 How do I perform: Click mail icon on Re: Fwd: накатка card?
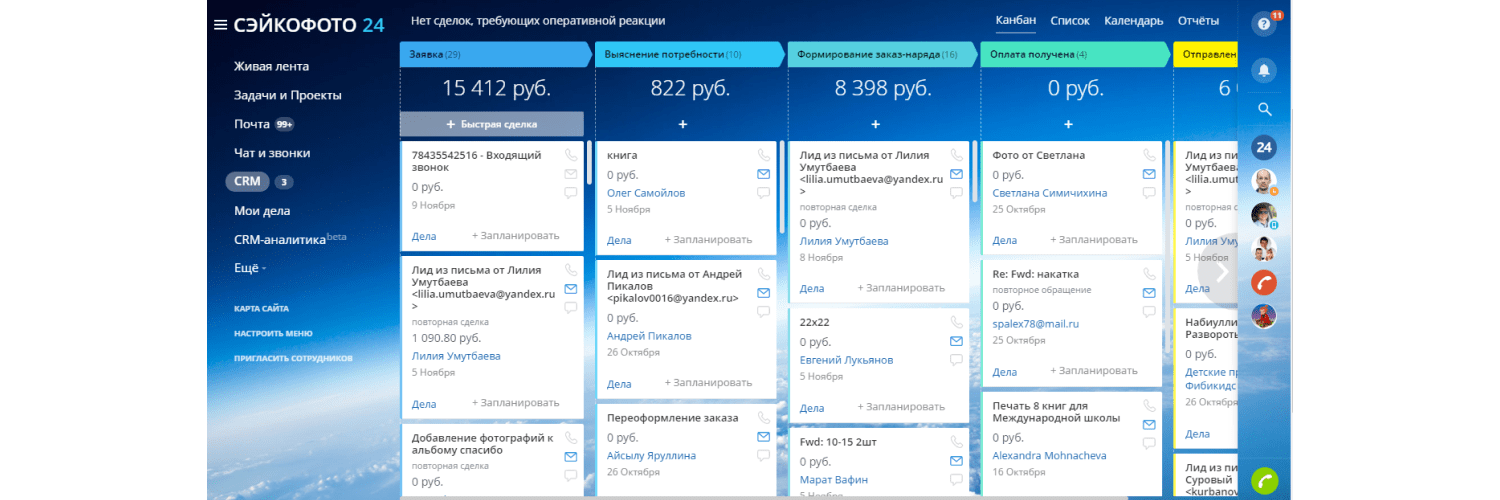coord(1149,293)
